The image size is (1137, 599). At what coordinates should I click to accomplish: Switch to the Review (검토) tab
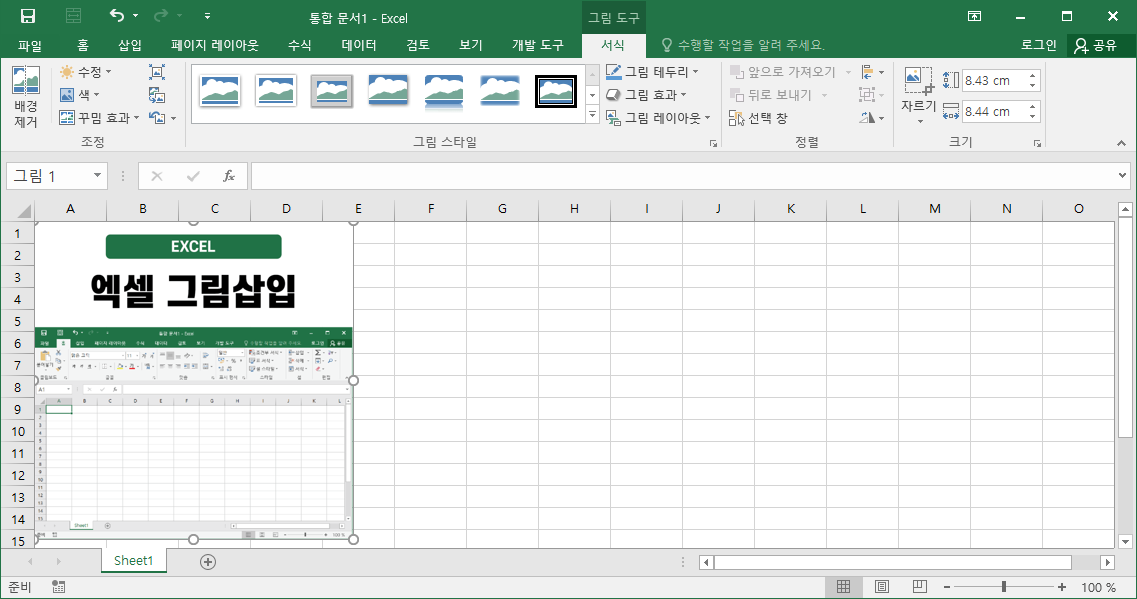(x=418, y=45)
